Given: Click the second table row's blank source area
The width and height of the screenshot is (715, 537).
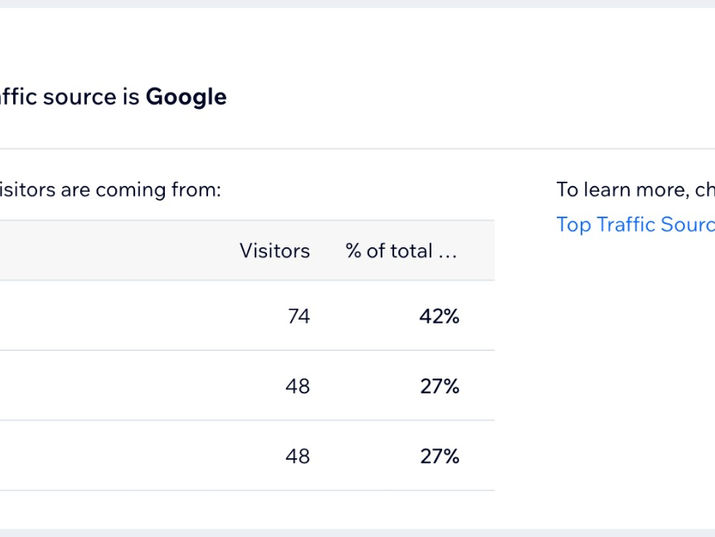Looking at the screenshot, I should pyautogui.click(x=137, y=386).
